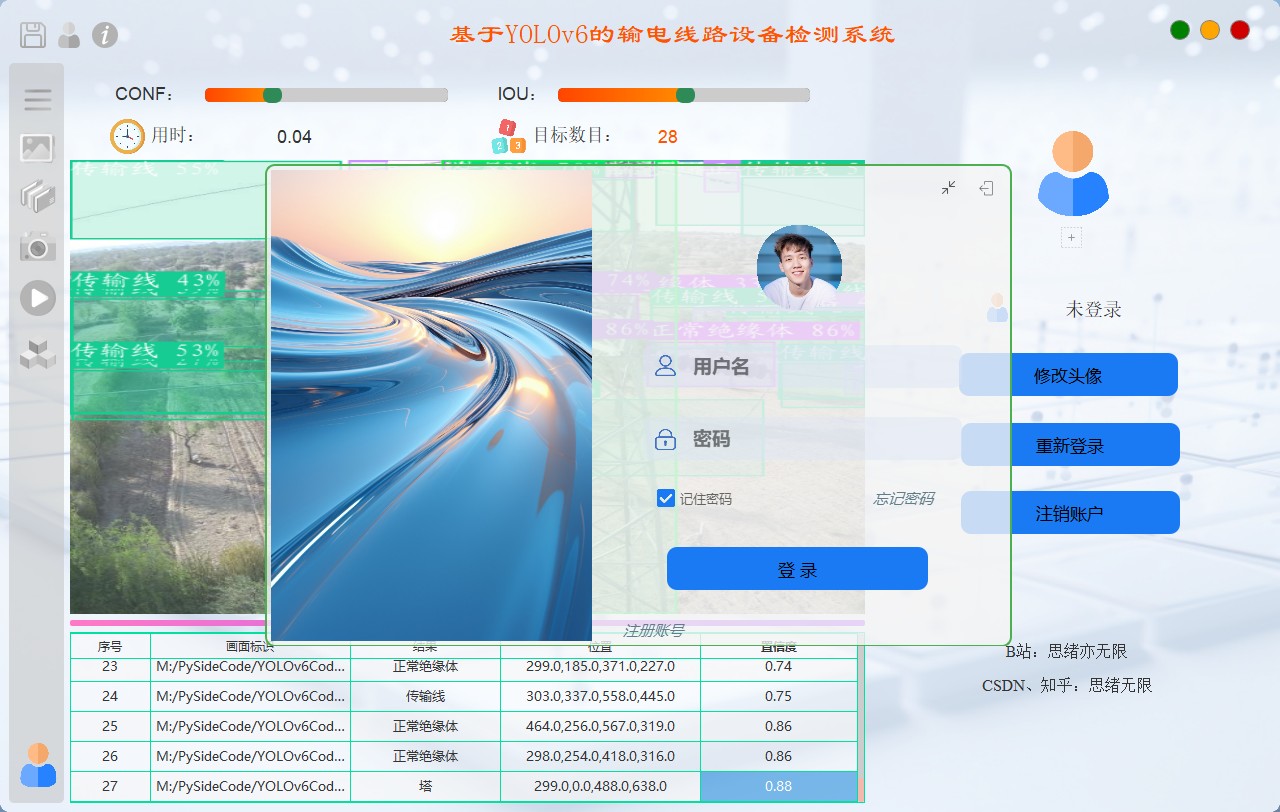This screenshot has height=812, width=1280.
Task: Click the 序号 column header
Action: click(x=110, y=646)
